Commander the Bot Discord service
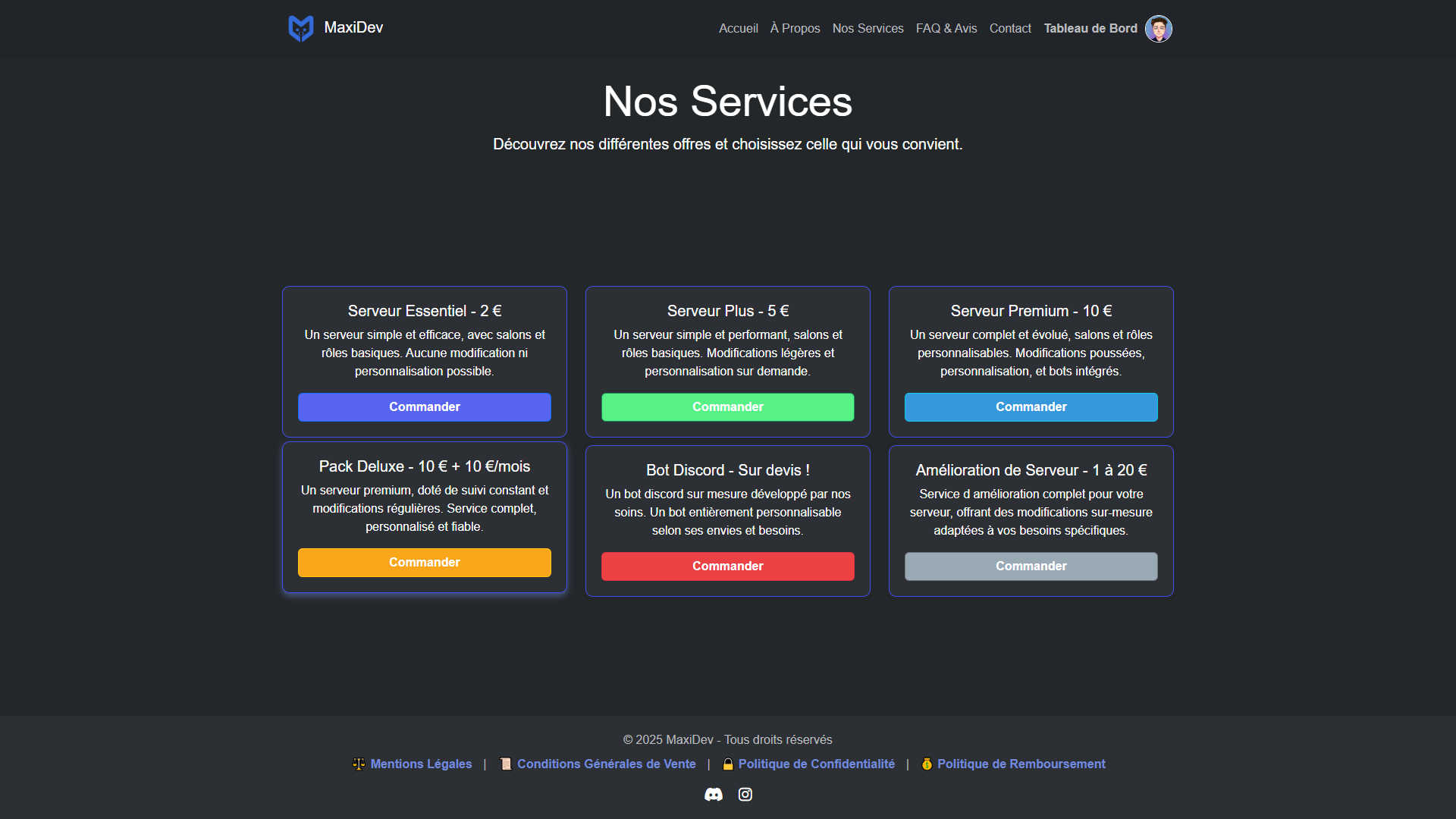The height and width of the screenshot is (819, 1456). click(727, 566)
